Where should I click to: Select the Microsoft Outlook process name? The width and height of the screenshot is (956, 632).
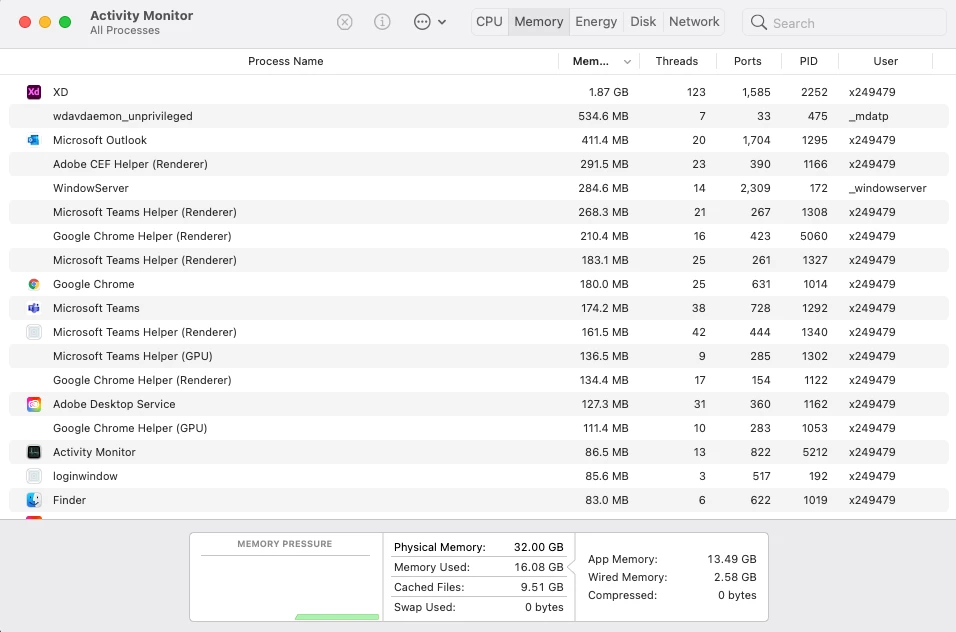click(x=99, y=140)
